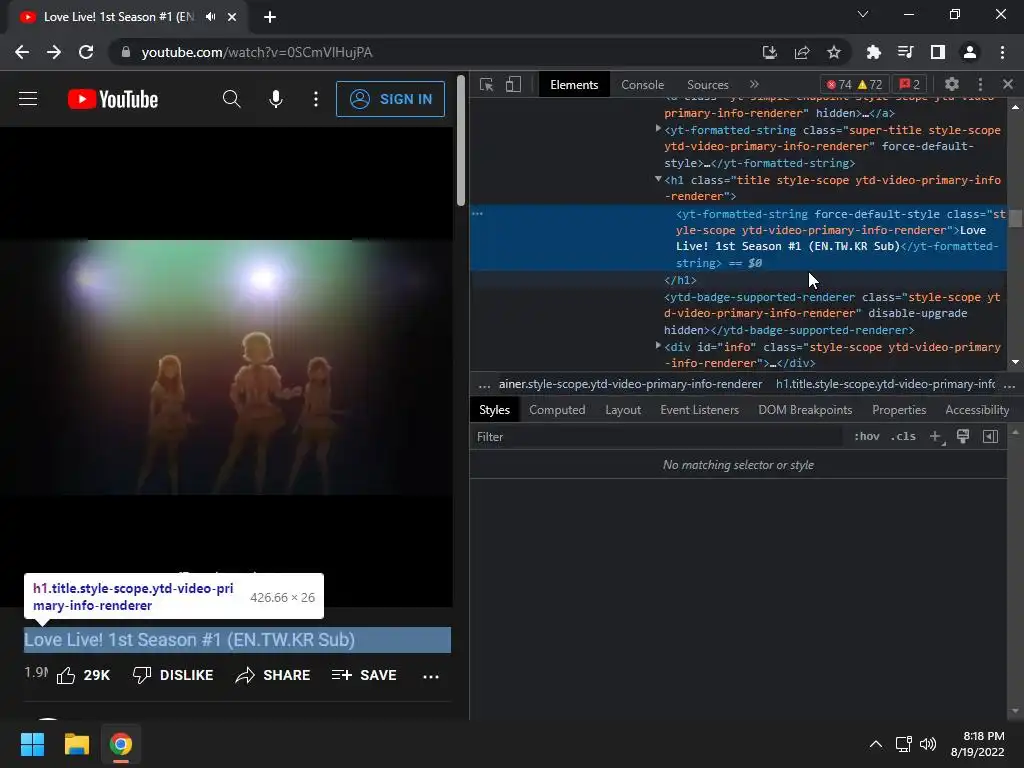Toggle Chrome side panel
Viewport: 1024px width, 768px height.
[938, 52]
